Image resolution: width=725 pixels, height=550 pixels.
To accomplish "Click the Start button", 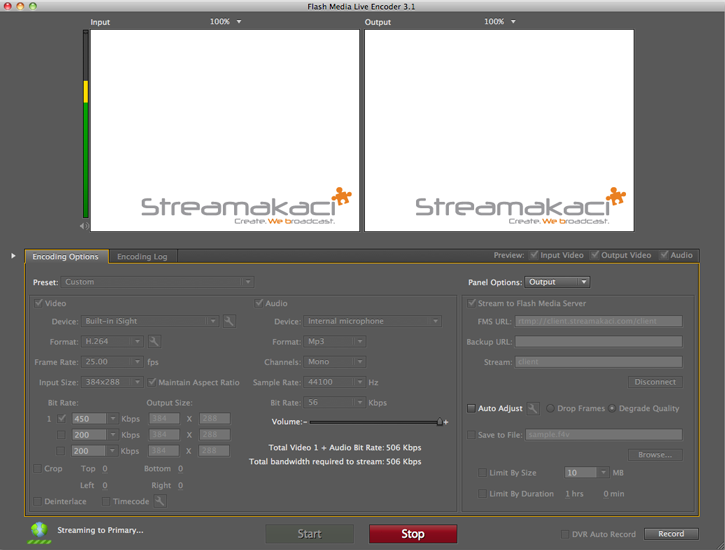I will pos(309,534).
